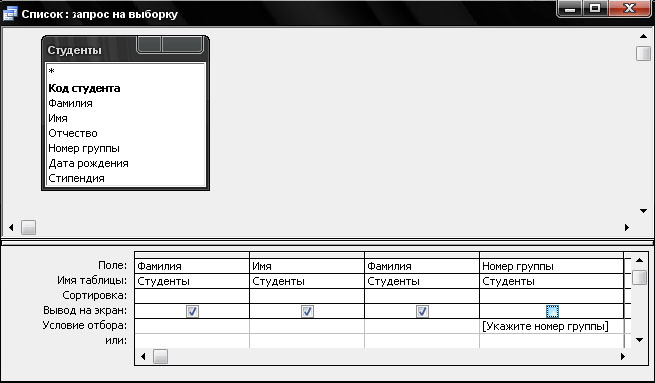Click column selector bar above Номер группы

click(551, 255)
